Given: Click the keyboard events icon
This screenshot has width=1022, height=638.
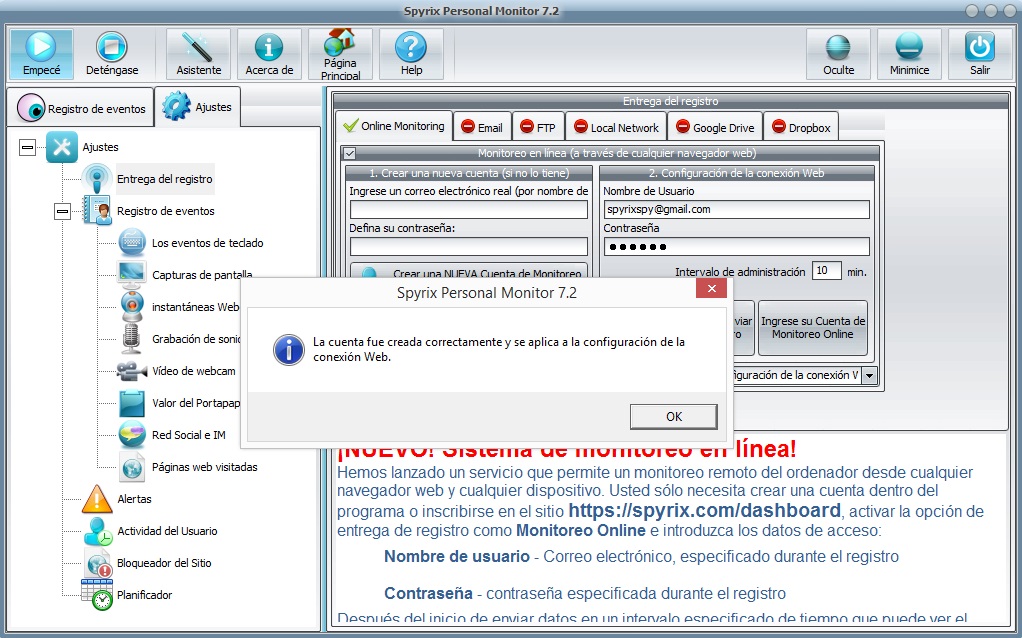Looking at the screenshot, I should click(x=132, y=242).
